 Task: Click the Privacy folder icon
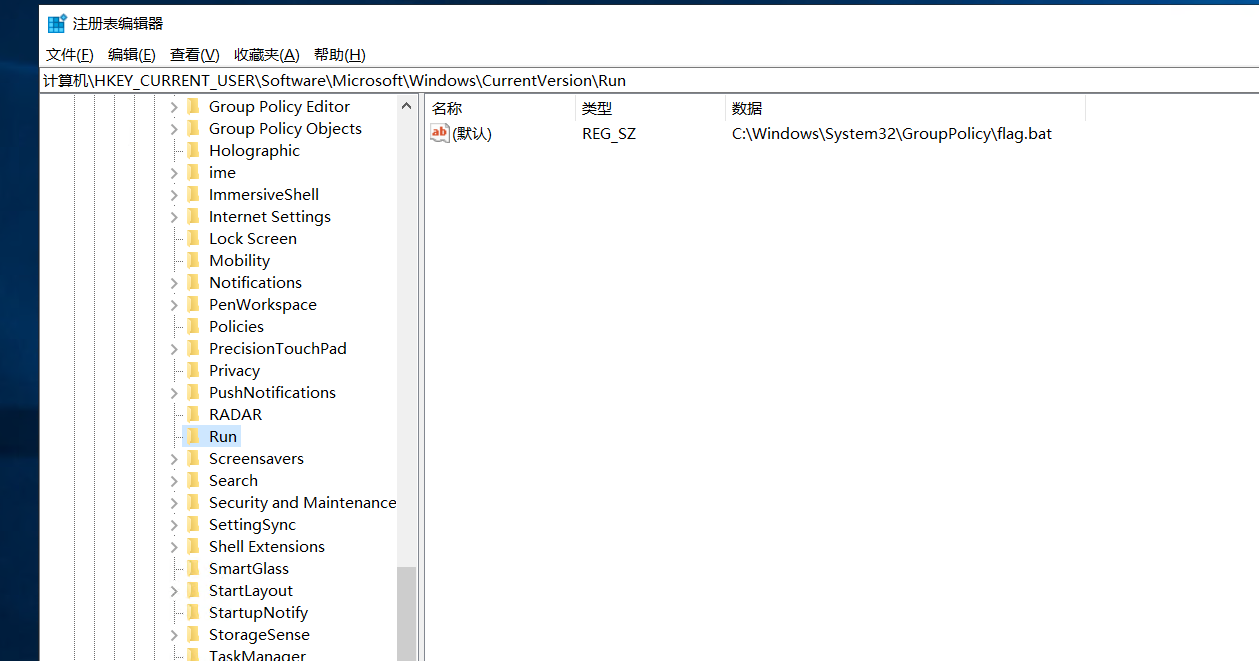tap(193, 371)
